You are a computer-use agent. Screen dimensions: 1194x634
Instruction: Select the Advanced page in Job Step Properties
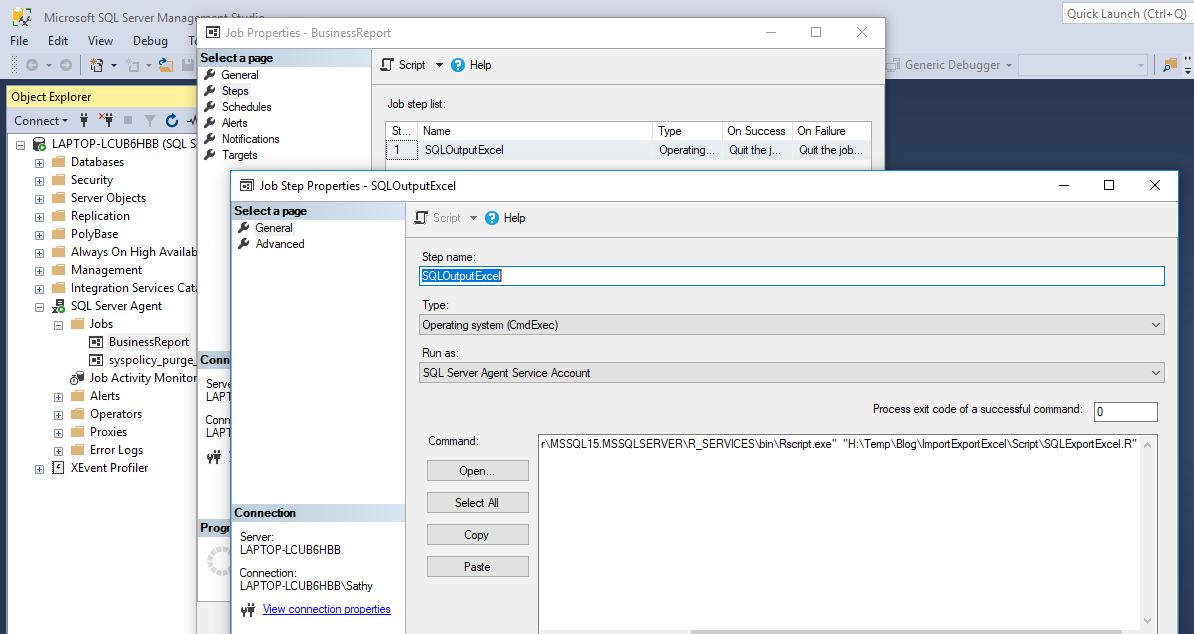[x=279, y=244]
